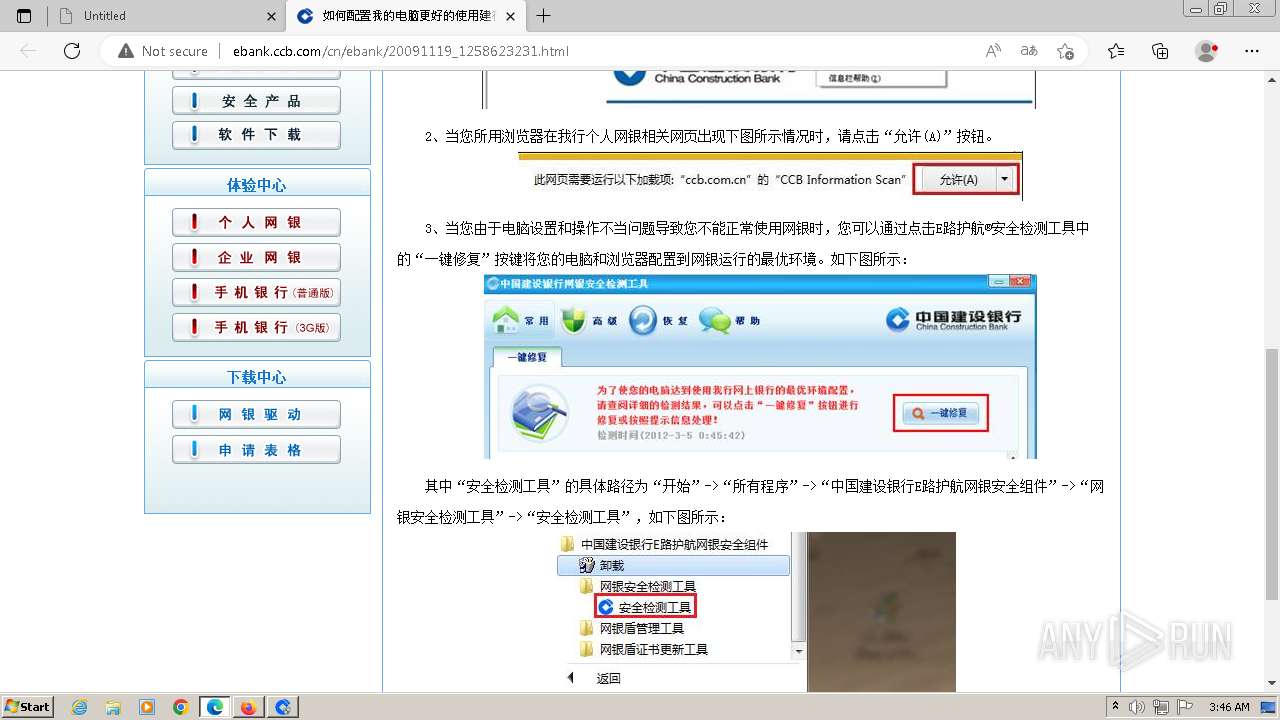Switch to Microsoft Edge taskbar icon
This screenshot has height=720, width=1280.
[215, 707]
